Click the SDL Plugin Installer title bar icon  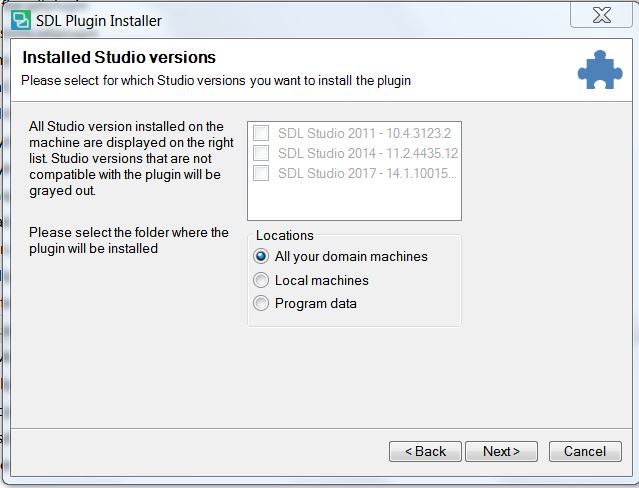(21, 20)
